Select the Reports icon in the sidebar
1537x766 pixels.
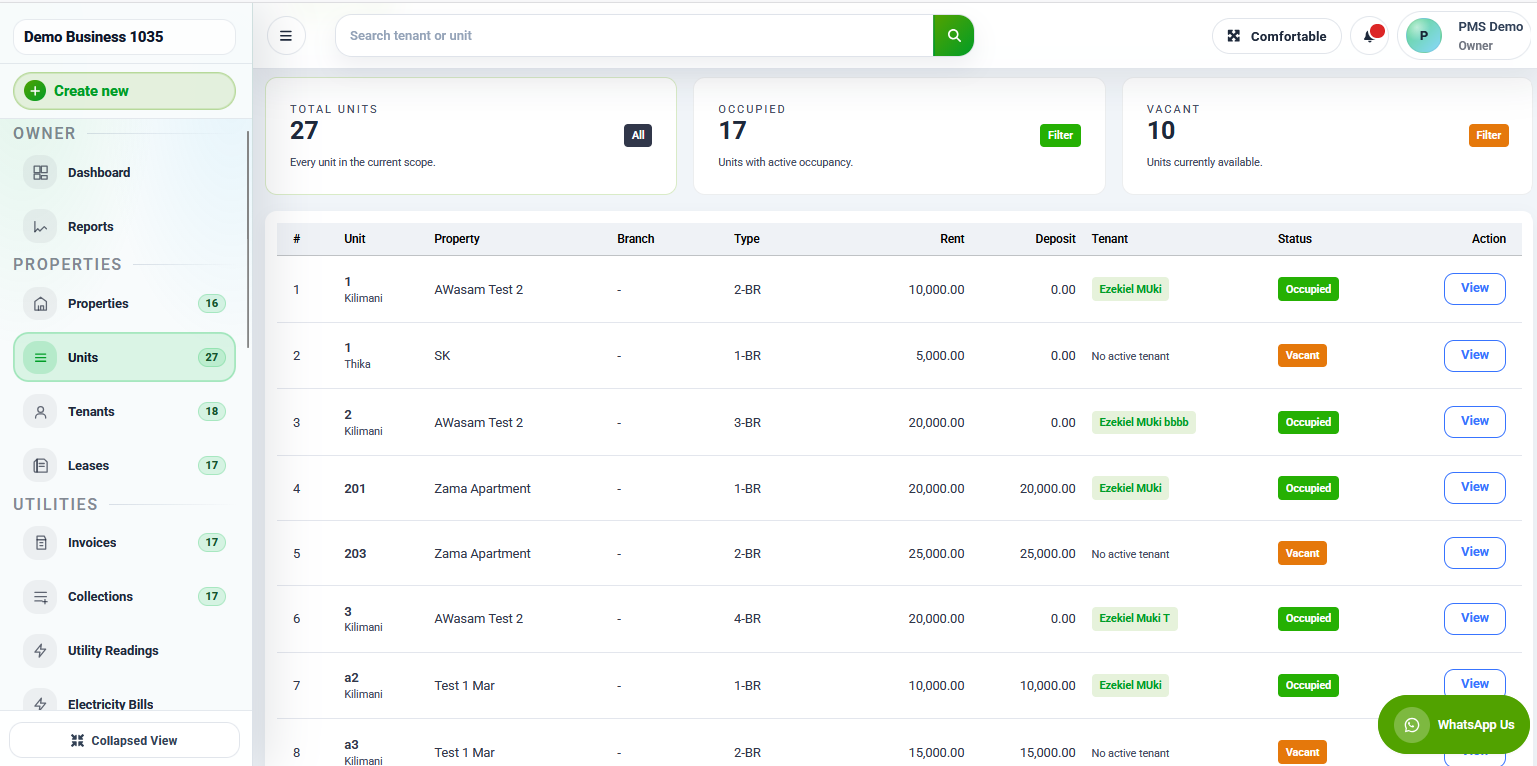click(x=90, y=226)
